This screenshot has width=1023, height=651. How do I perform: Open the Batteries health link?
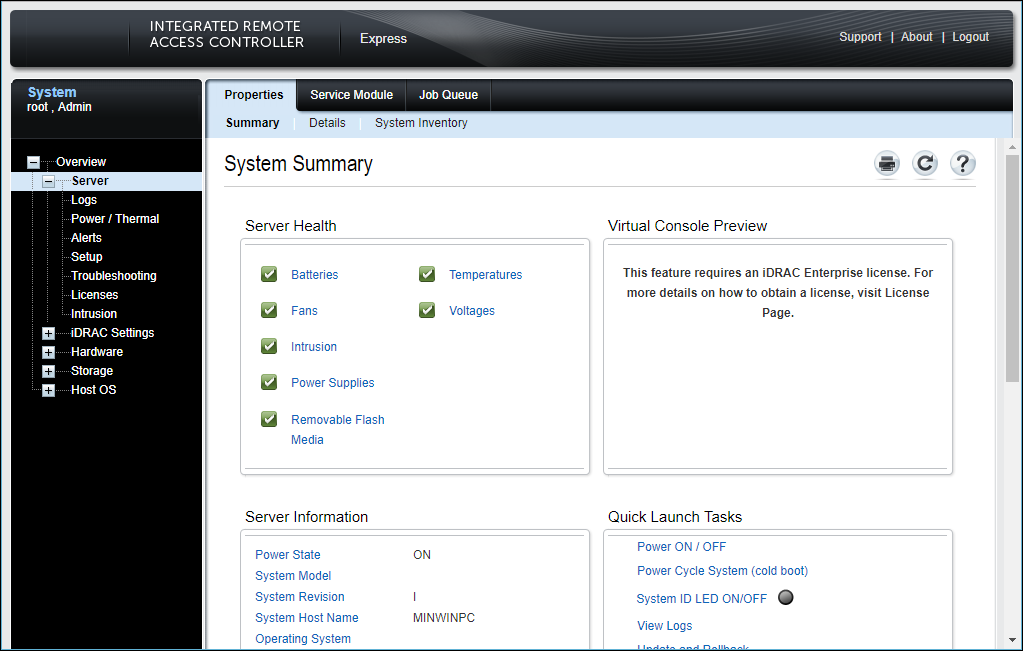point(314,275)
